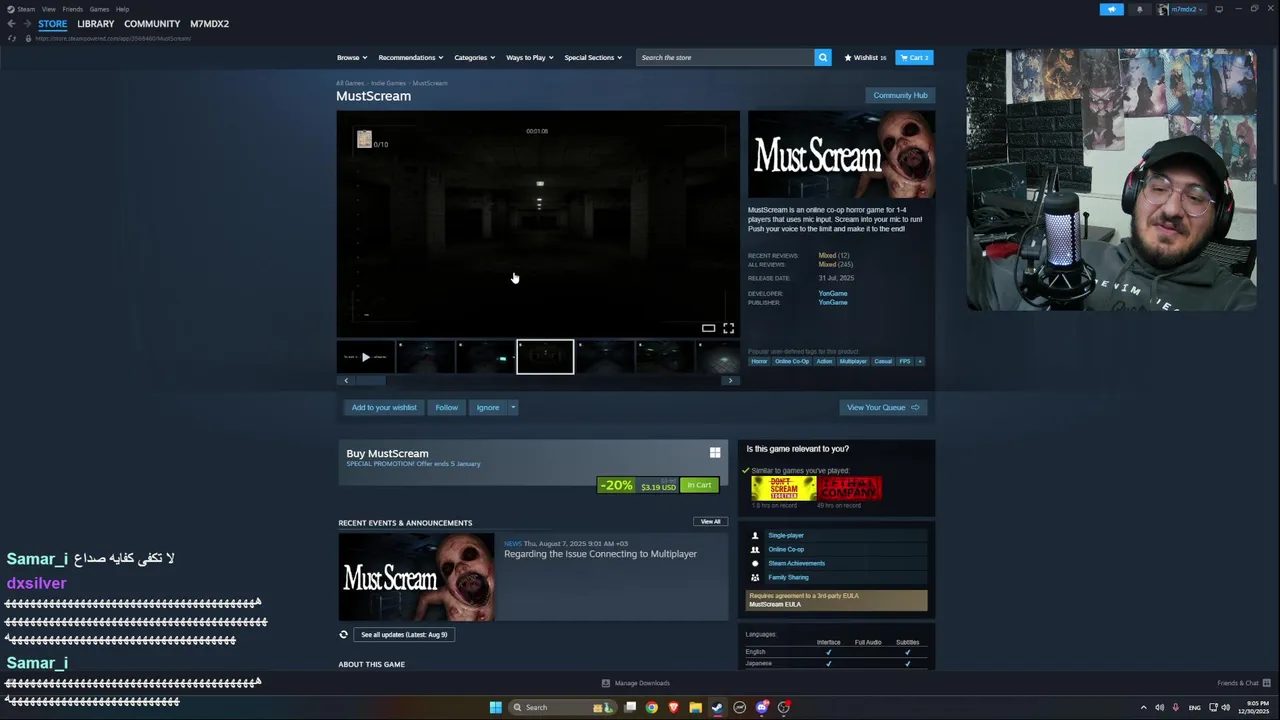The width and height of the screenshot is (1280, 720).
Task: Open the View menu
Action: tap(48, 9)
